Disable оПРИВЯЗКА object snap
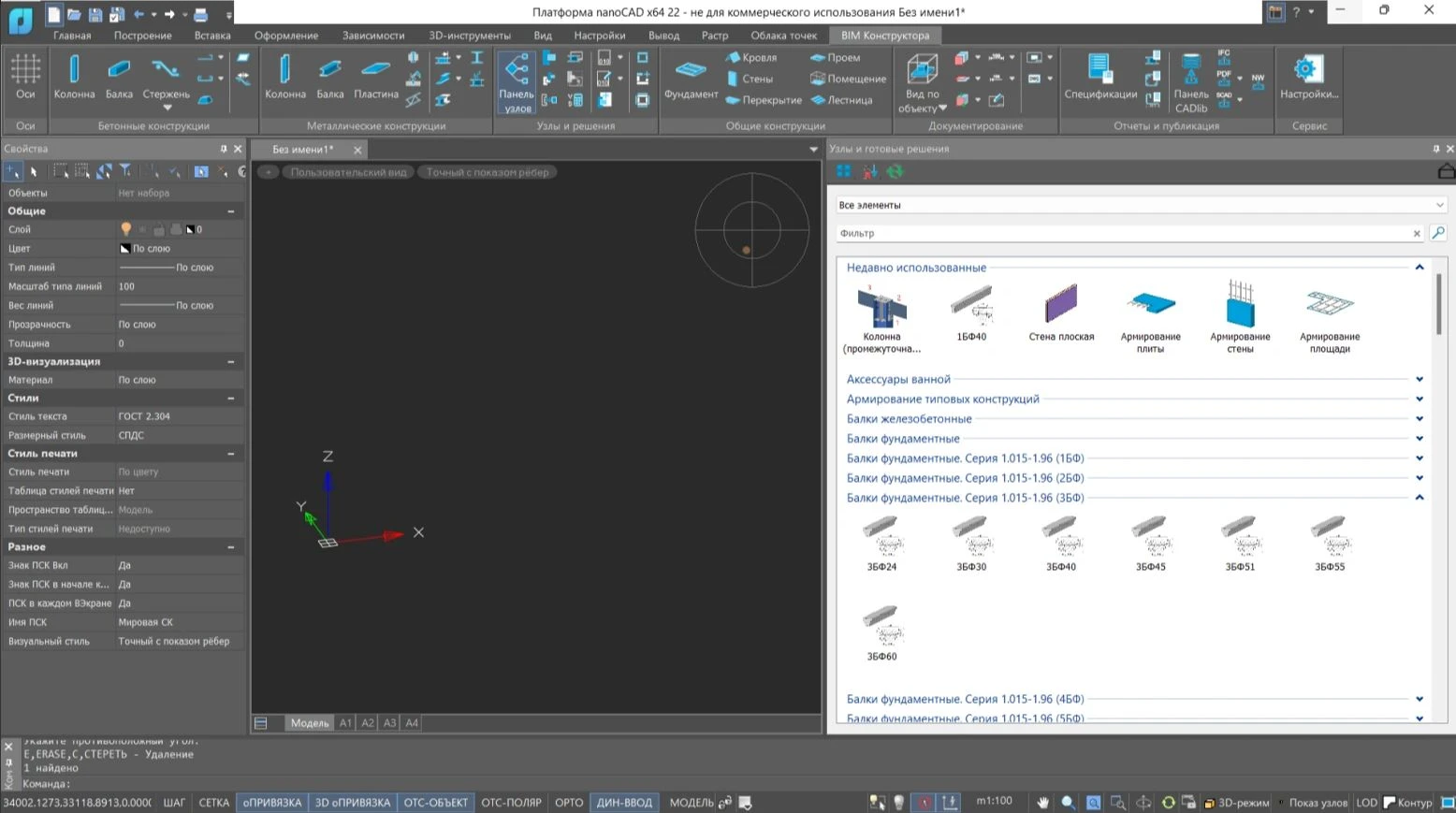The image size is (1456, 813). tap(272, 803)
